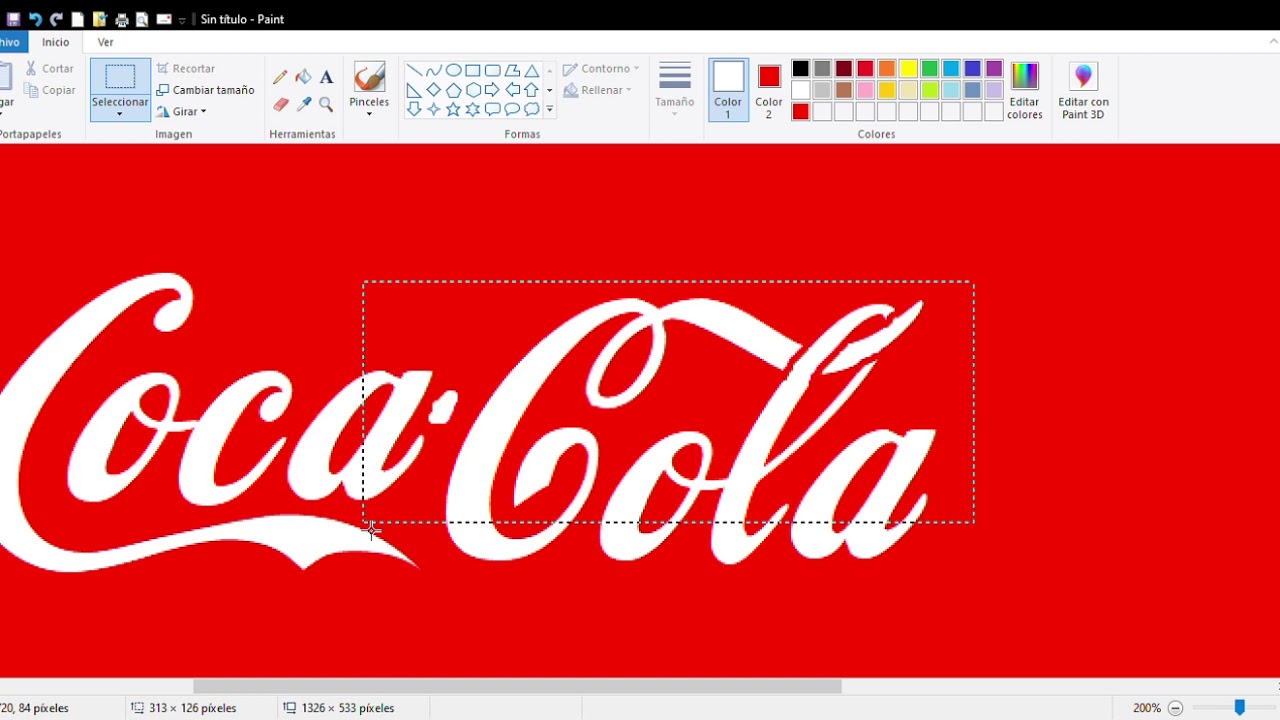The width and height of the screenshot is (1280, 720).
Task: Pick the yellow color swatch
Action: (x=908, y=69)
